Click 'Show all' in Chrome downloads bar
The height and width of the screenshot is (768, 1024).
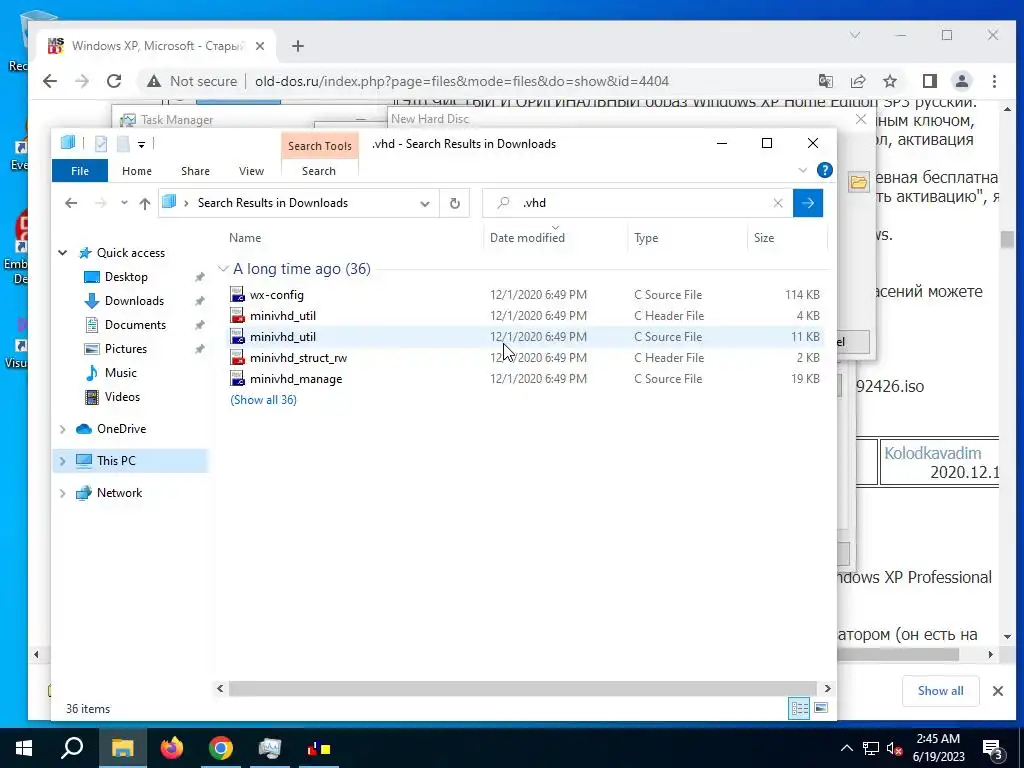tap(940, 691)
